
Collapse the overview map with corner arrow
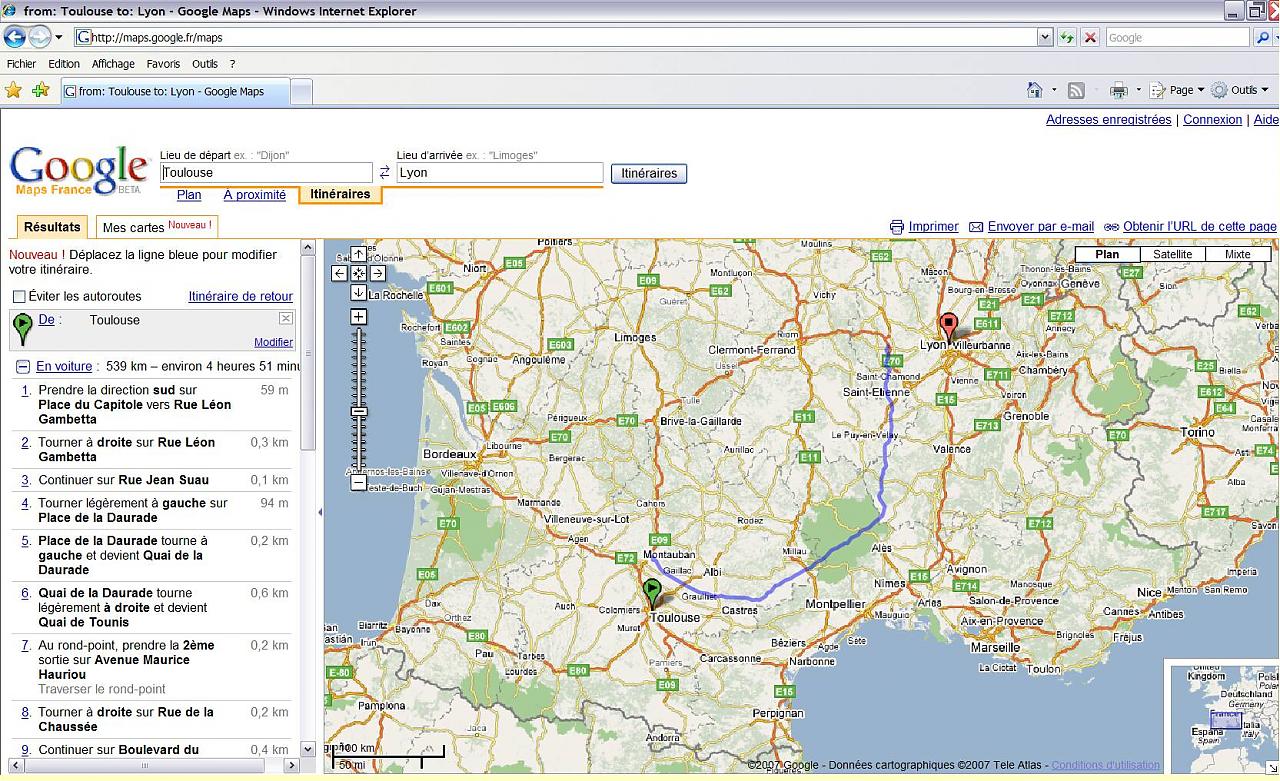coord(1272,767)
